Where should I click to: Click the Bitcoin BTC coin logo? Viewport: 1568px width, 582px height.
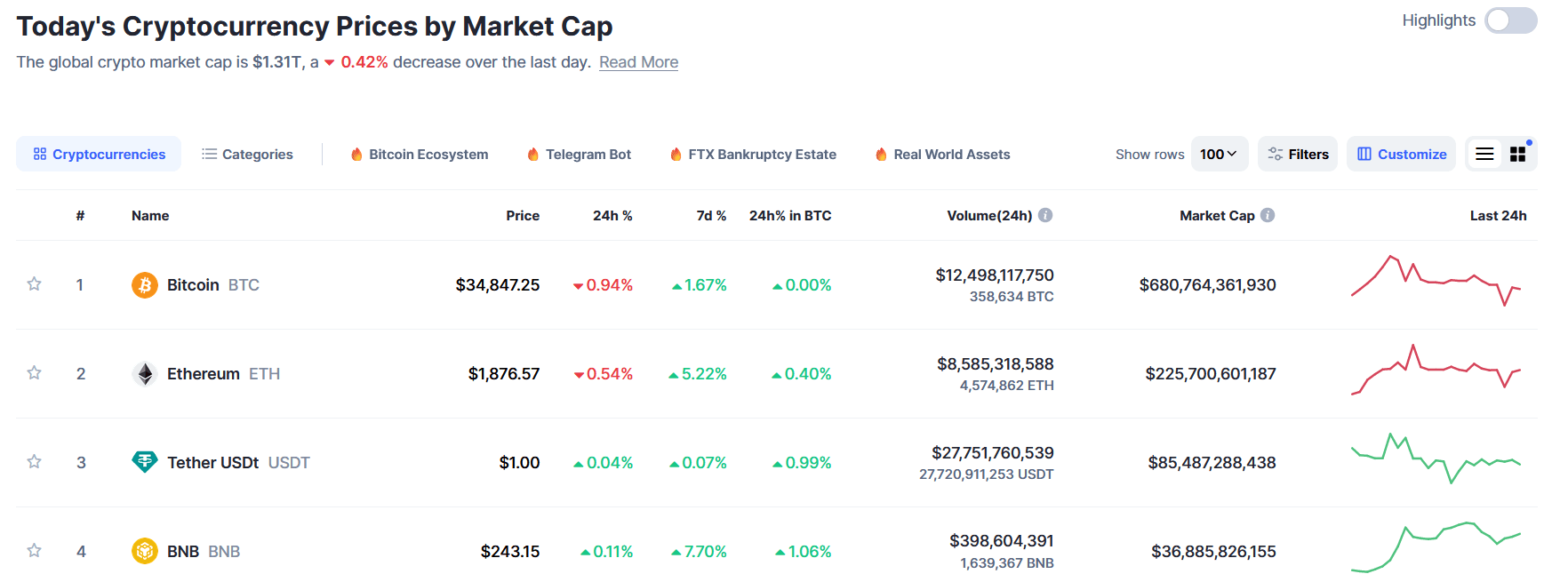coord(144,284)
